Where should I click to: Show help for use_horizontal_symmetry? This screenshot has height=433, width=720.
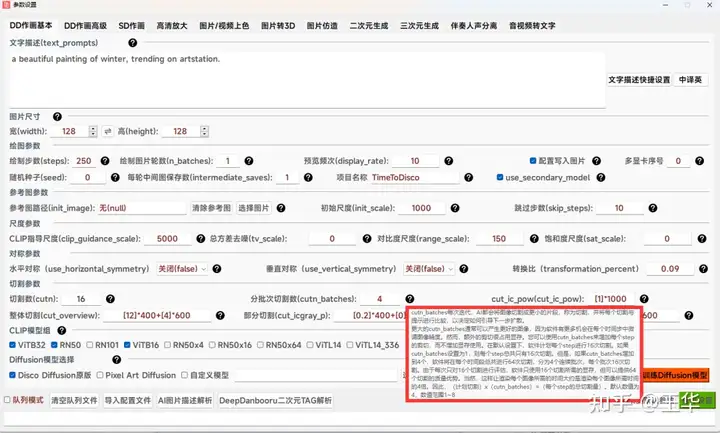click(217, 269)
